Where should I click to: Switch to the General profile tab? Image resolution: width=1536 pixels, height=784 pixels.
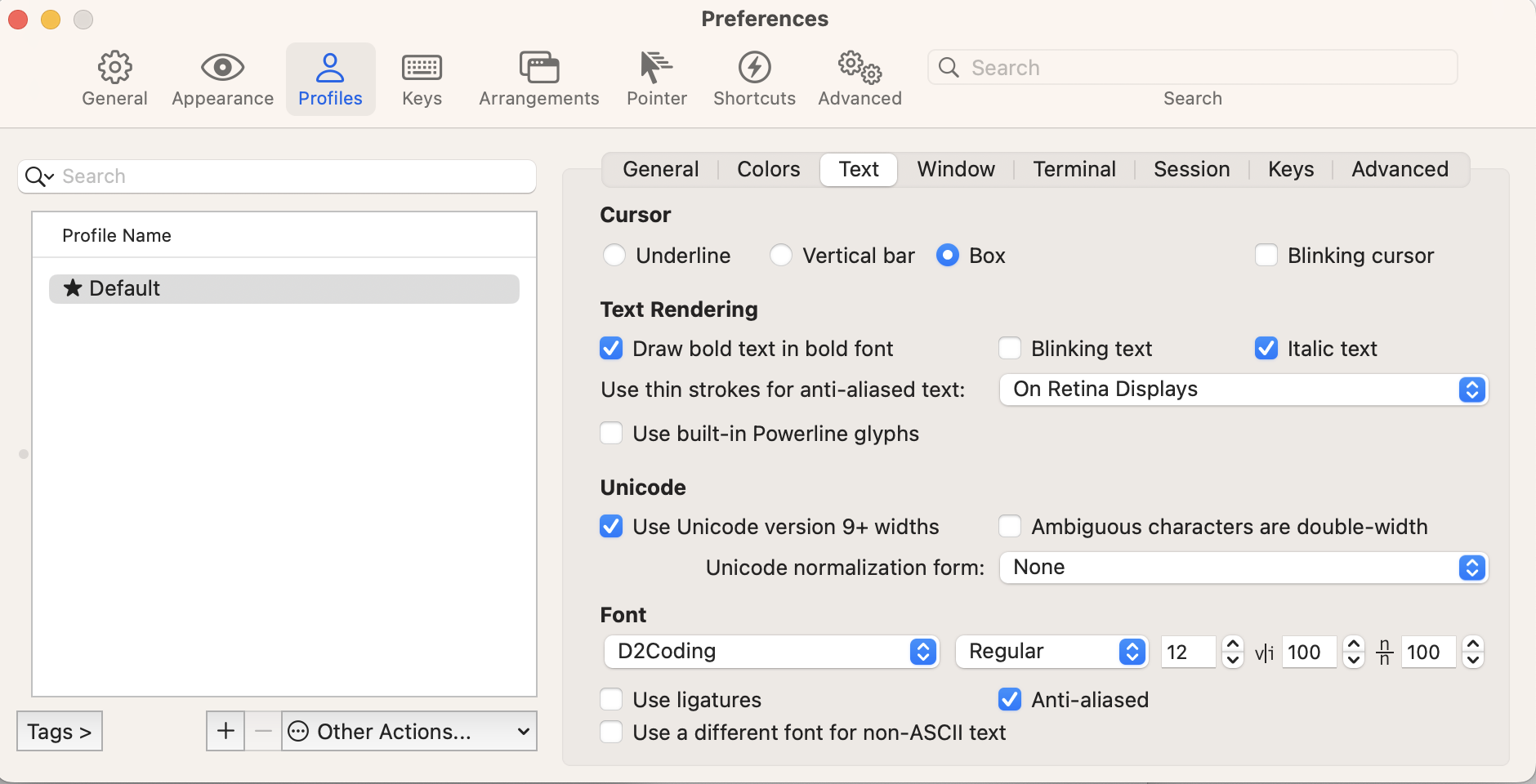coord(660,169)
